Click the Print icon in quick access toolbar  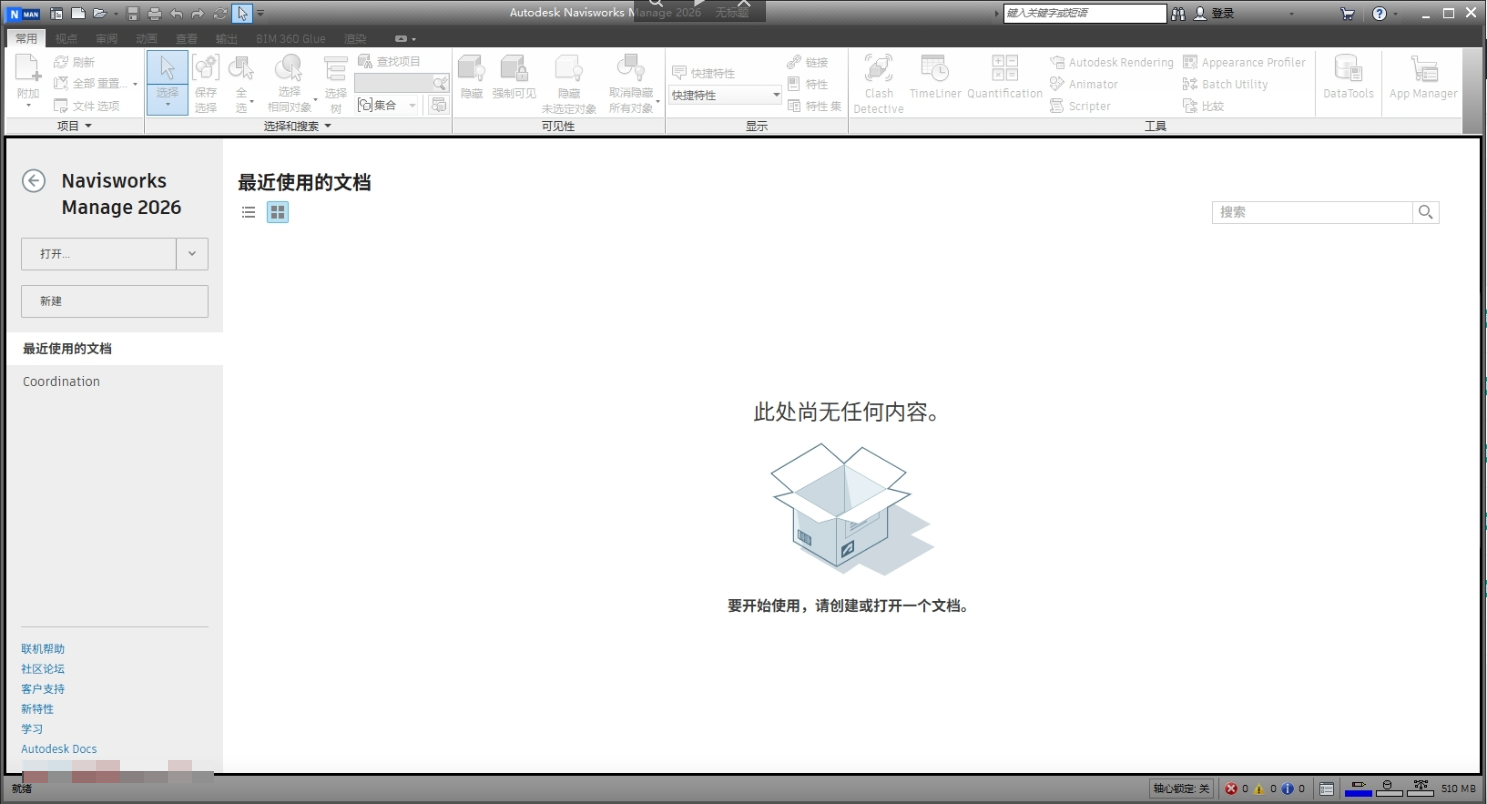pos(154,13)
